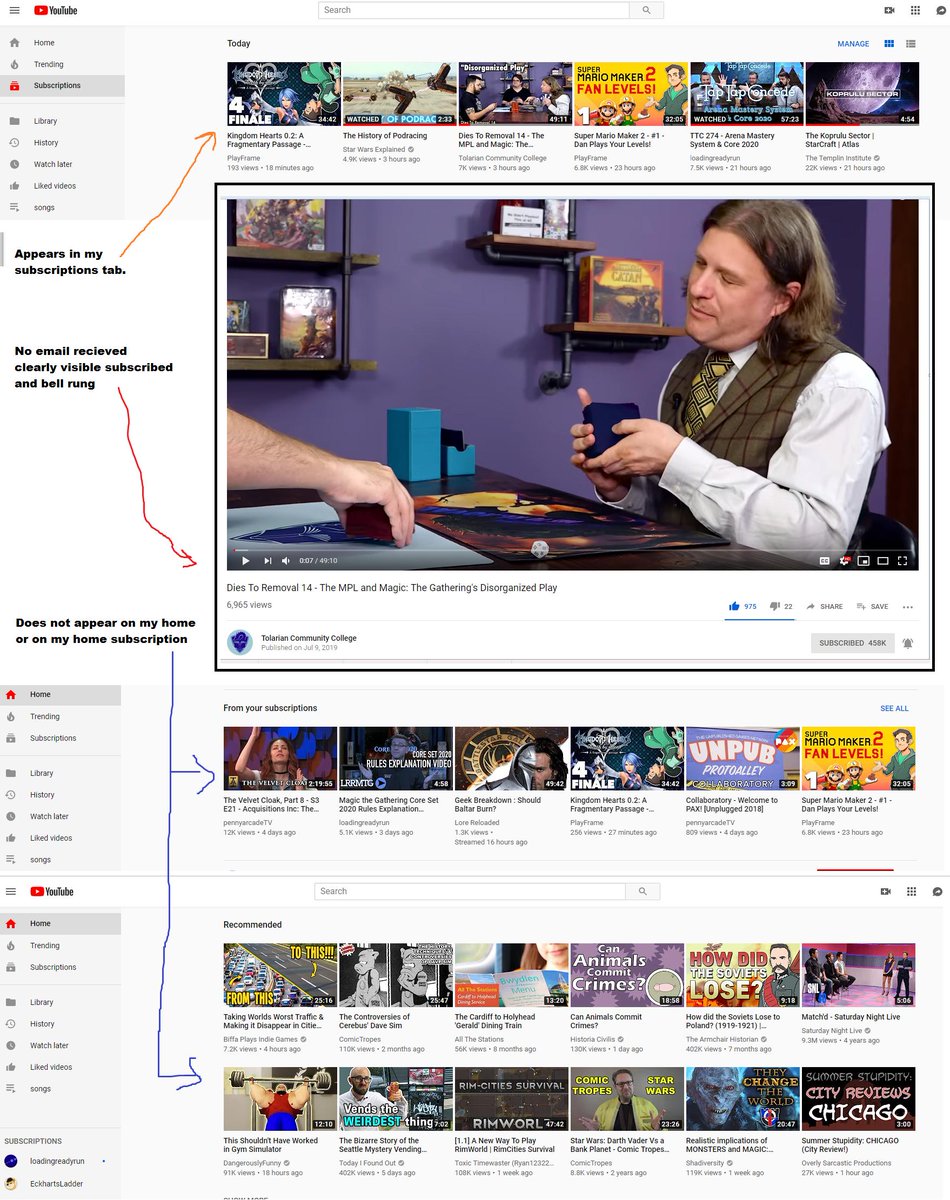
Task: Click SEE ALL beside From your subscriptions
Action: (x=894, y=708)
